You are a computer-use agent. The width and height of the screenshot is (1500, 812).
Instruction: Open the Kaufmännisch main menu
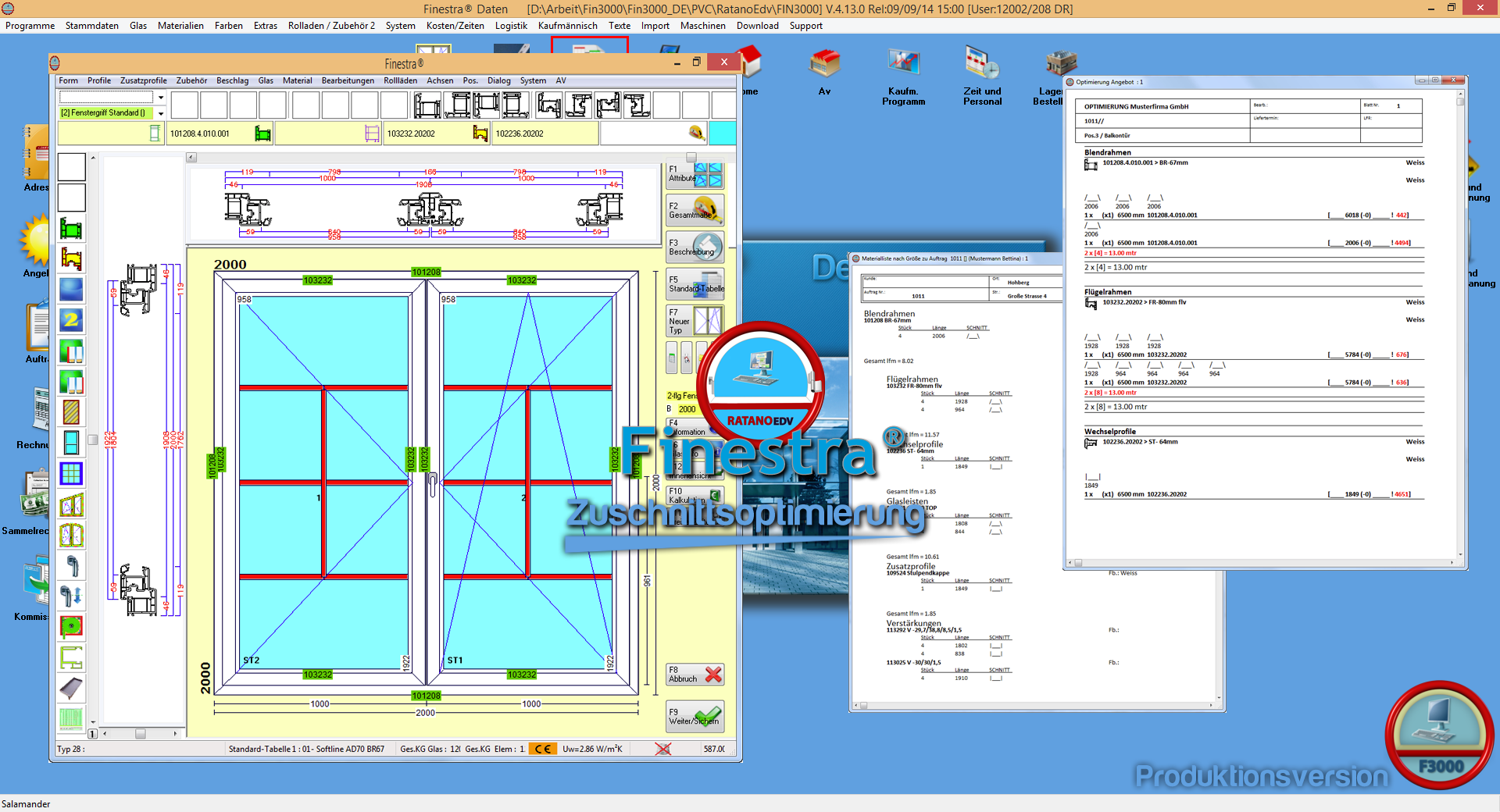point(568,26)
